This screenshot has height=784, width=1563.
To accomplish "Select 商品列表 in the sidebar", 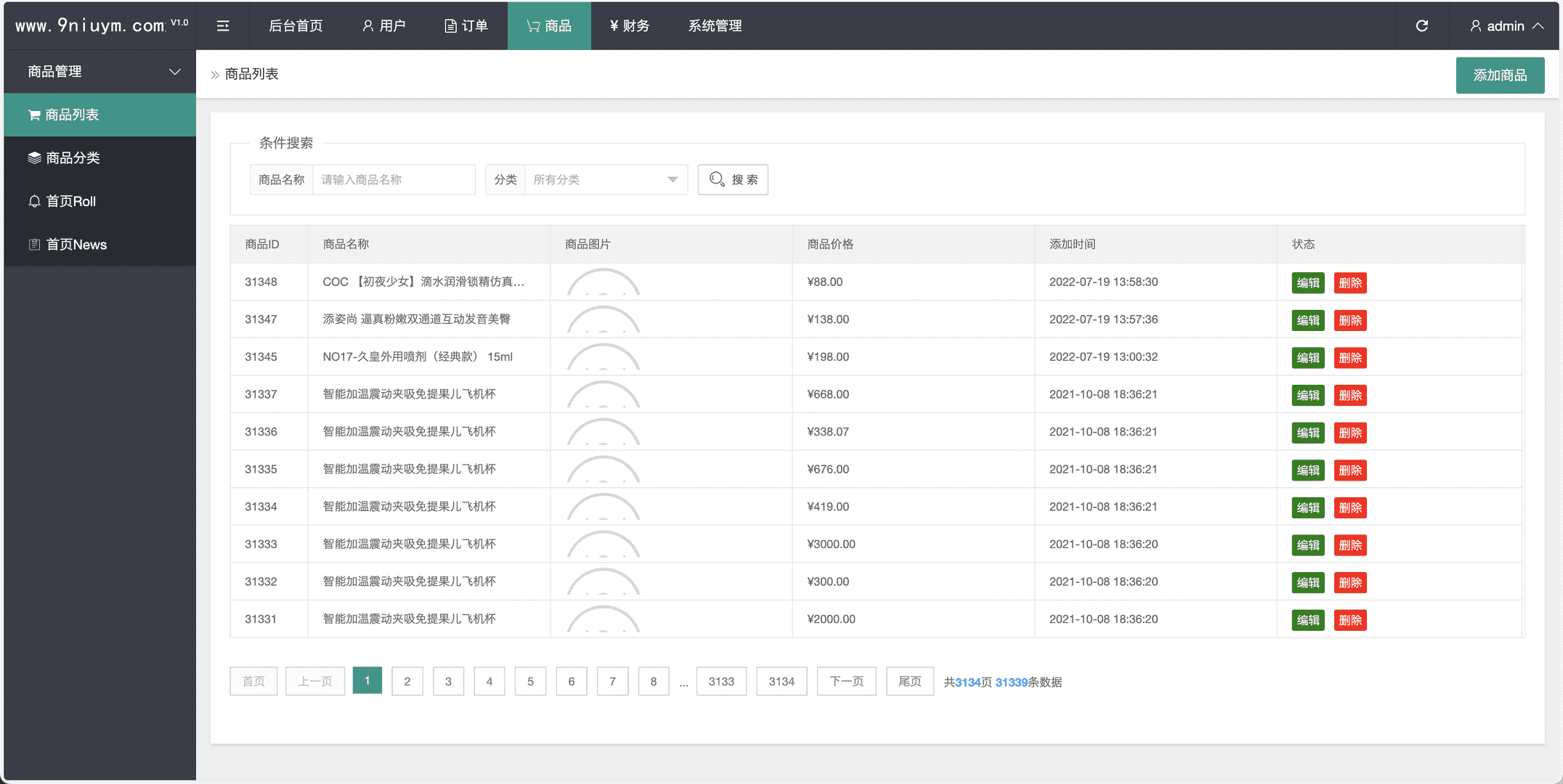I will (x=100, y=115).
